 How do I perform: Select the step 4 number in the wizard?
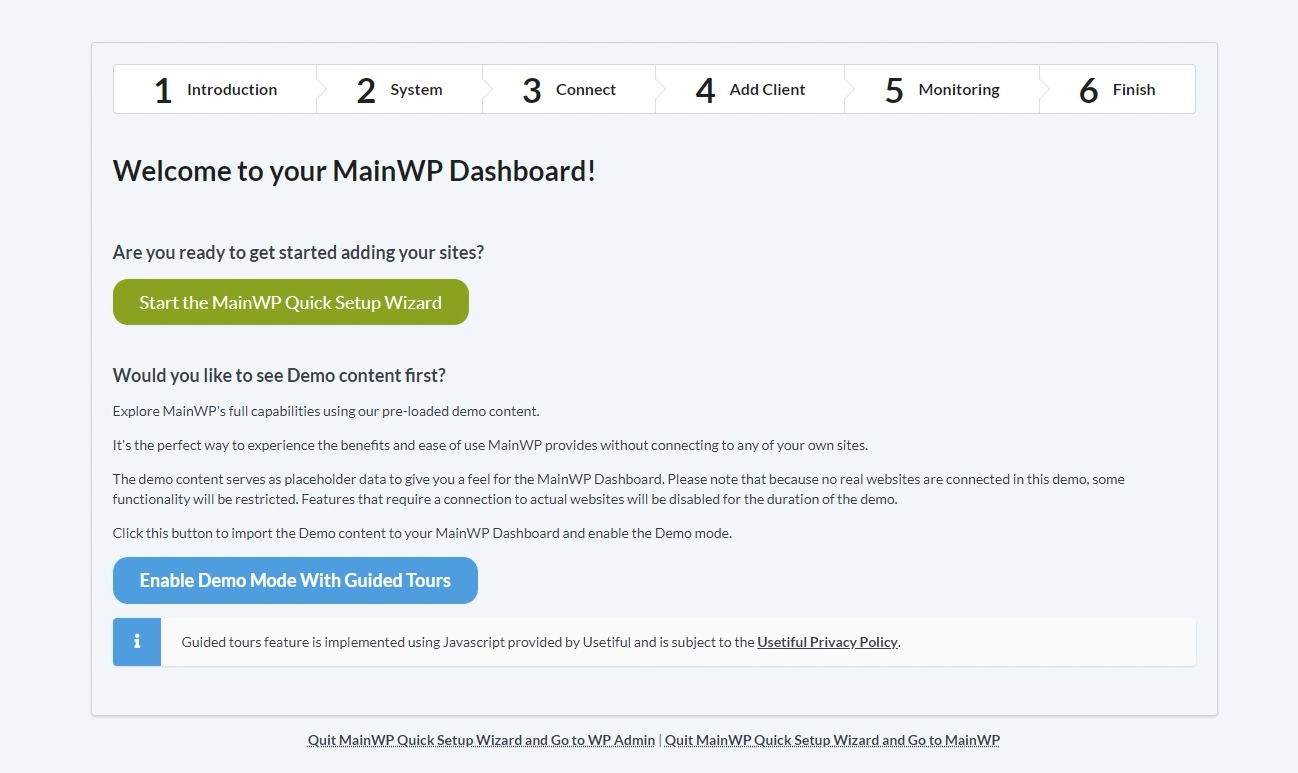pyautogui.click(x=705, y=90)
